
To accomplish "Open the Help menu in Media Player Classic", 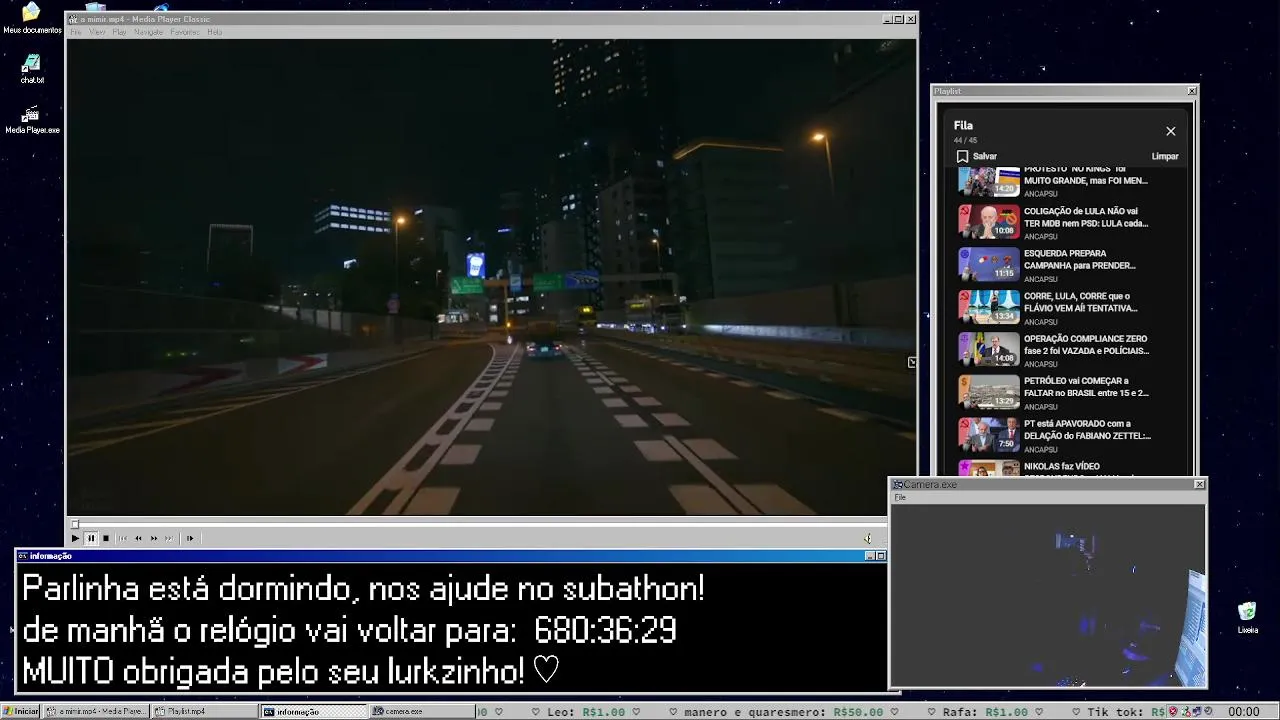I will (x=214, y=32).
